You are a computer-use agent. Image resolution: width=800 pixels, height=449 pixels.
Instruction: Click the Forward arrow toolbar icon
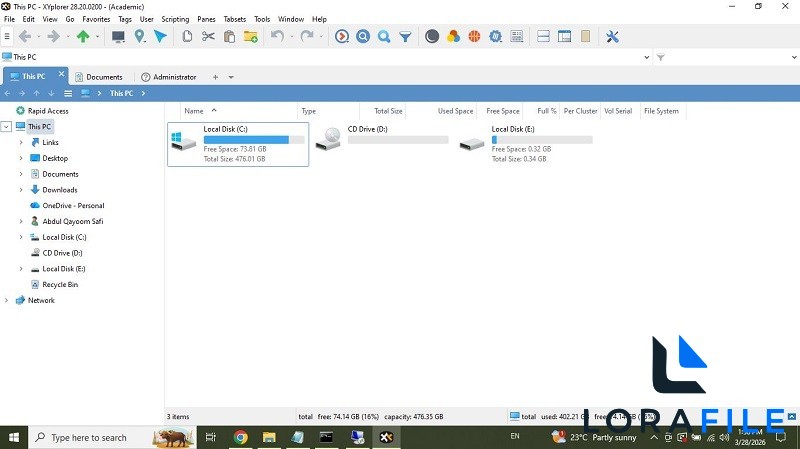(x=53, y=36)
